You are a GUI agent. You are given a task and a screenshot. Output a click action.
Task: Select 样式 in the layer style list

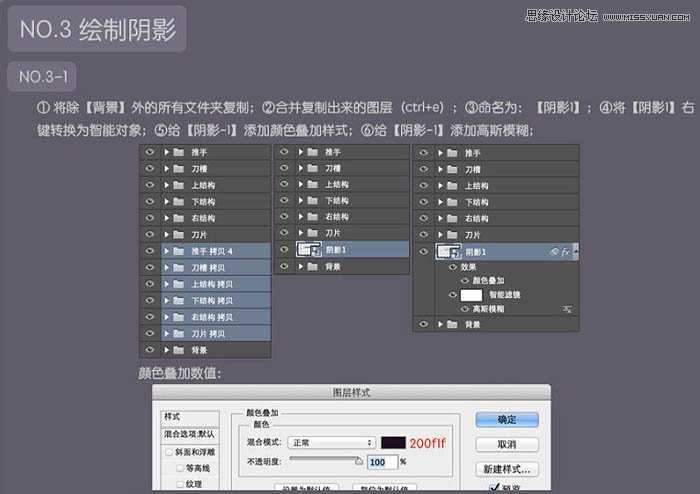190,417
